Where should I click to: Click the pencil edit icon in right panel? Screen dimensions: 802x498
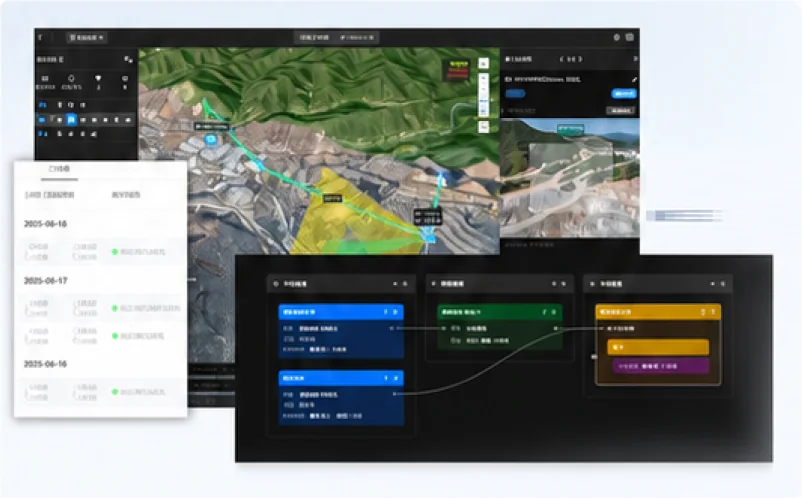pos(634,80)
